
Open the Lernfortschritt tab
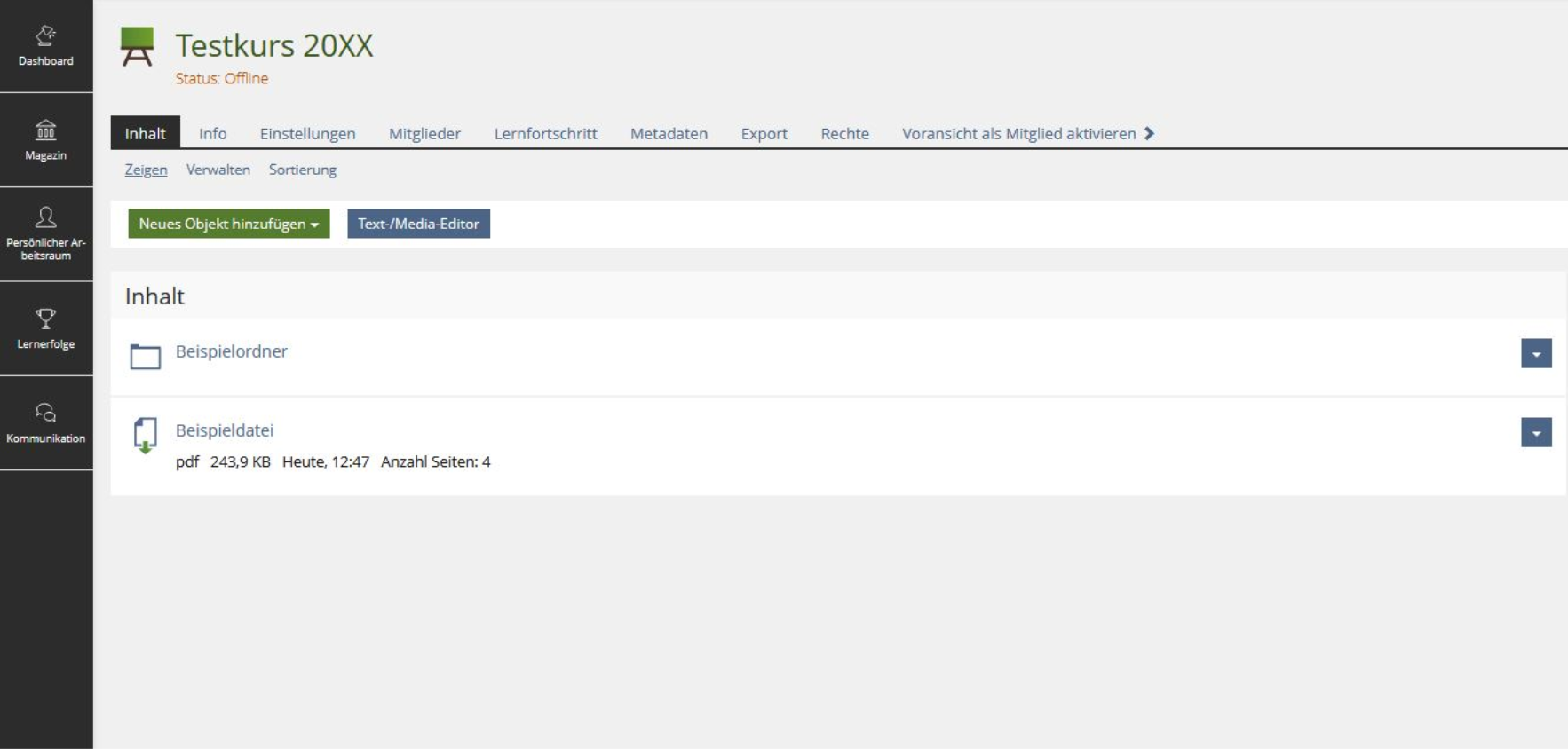(545, 133)
